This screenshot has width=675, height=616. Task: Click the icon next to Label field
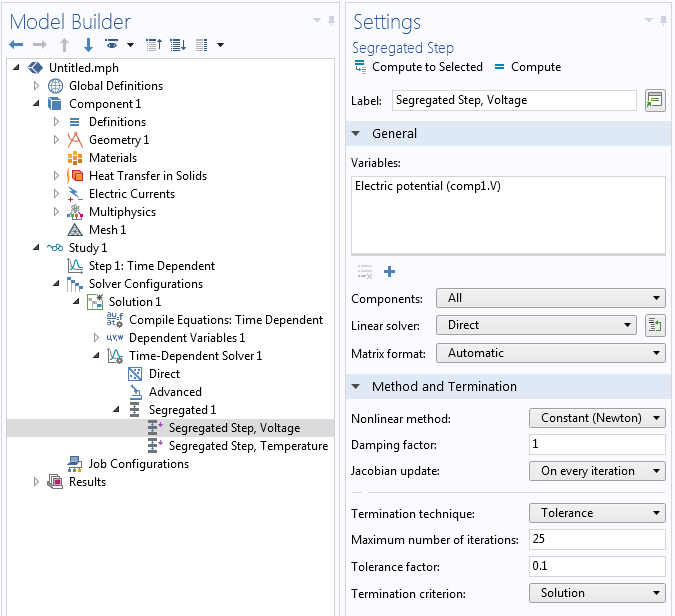(x=655, y=100)
